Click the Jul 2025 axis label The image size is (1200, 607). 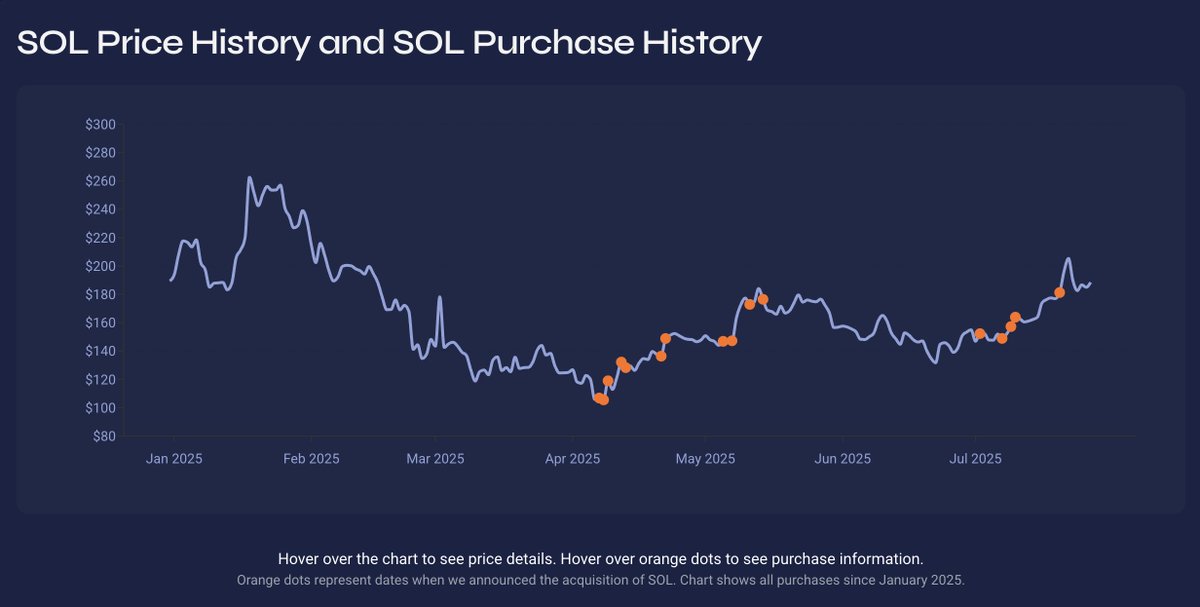click(x=975, y=459)
